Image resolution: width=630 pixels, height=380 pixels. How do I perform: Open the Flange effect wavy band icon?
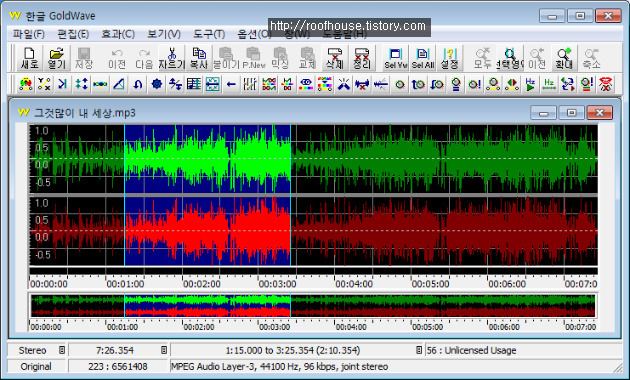(x=100, y=84)
